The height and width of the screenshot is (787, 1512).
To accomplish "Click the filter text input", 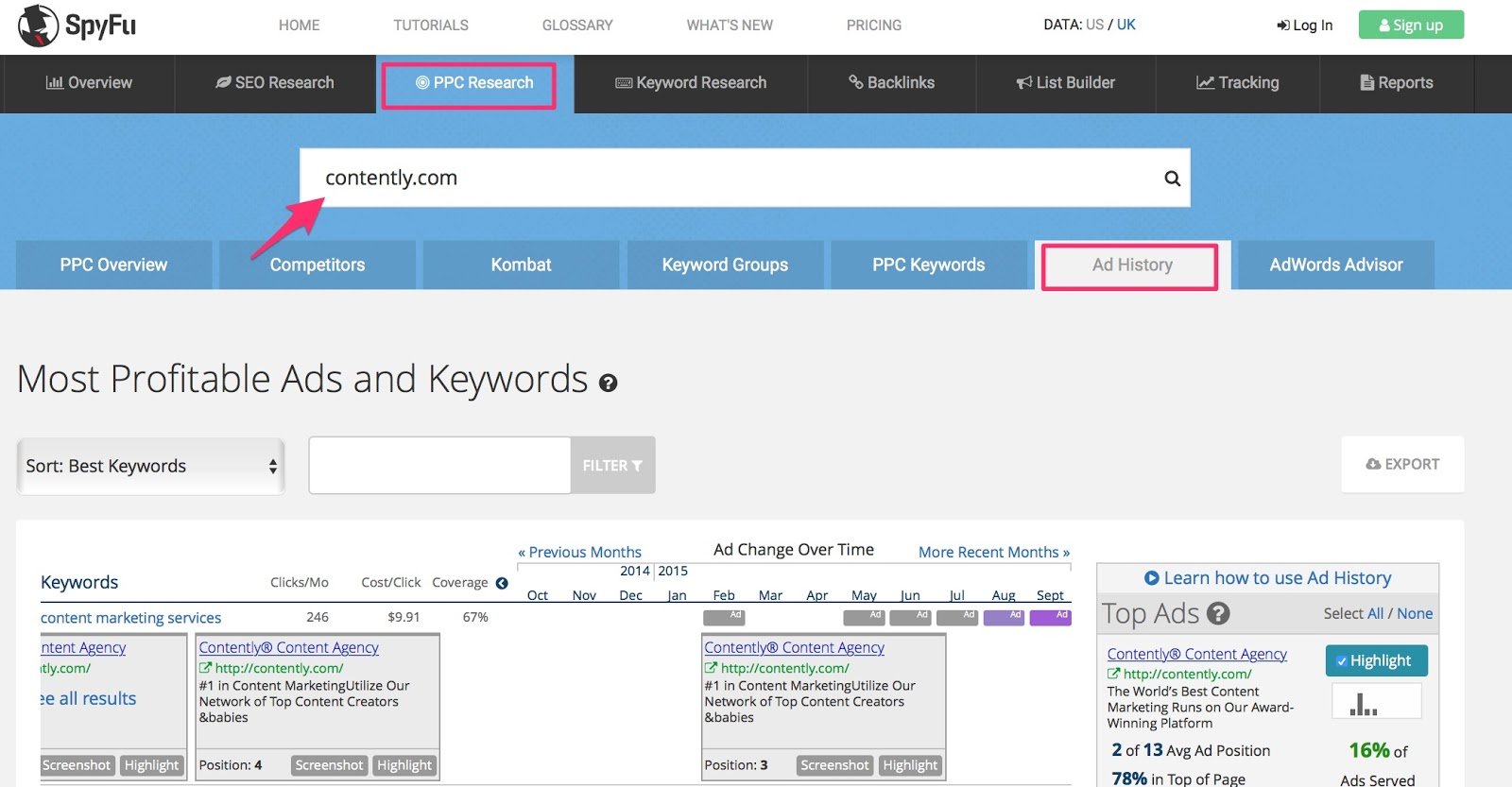I will 439,465.
